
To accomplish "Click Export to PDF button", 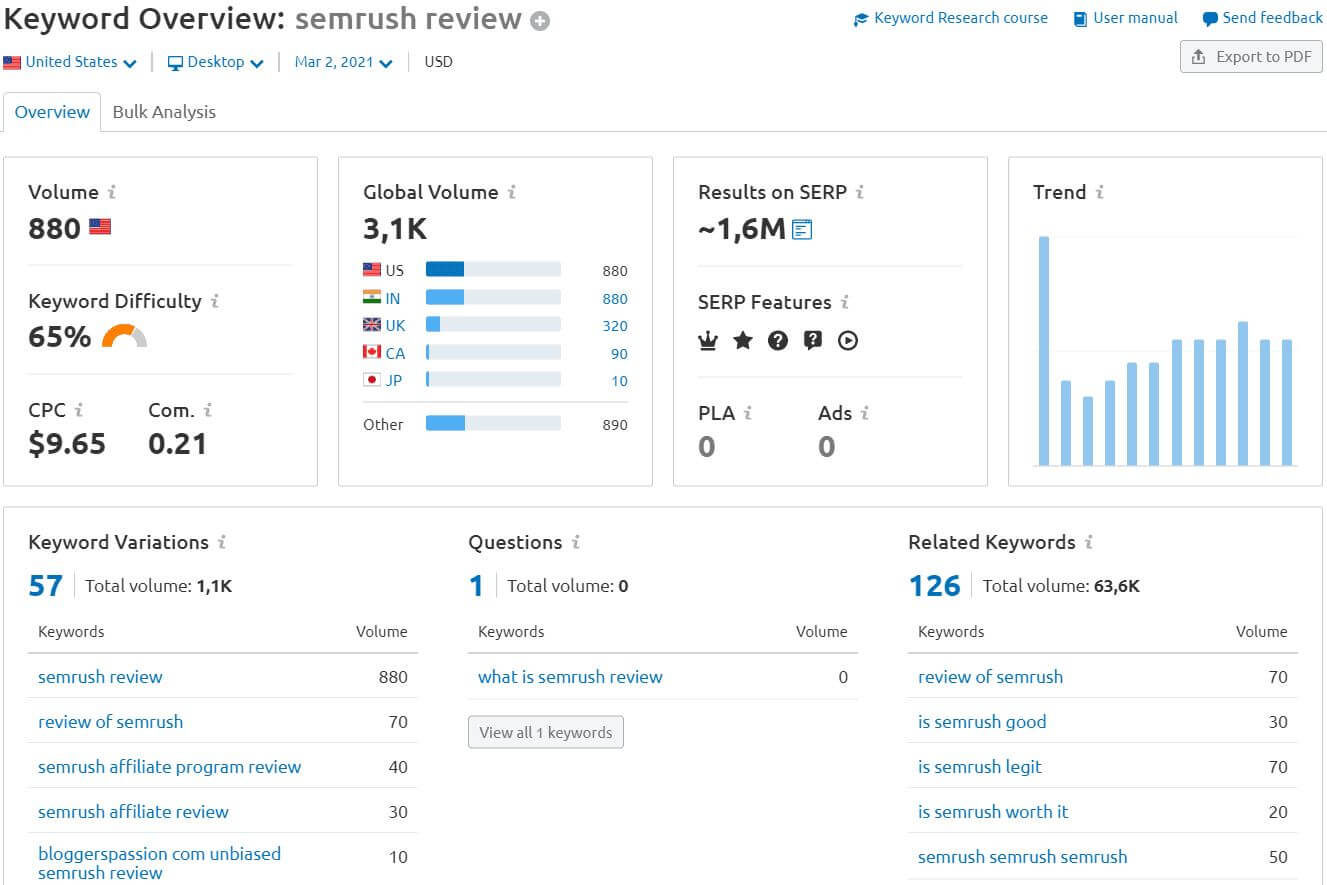I will click(1251, 57).
